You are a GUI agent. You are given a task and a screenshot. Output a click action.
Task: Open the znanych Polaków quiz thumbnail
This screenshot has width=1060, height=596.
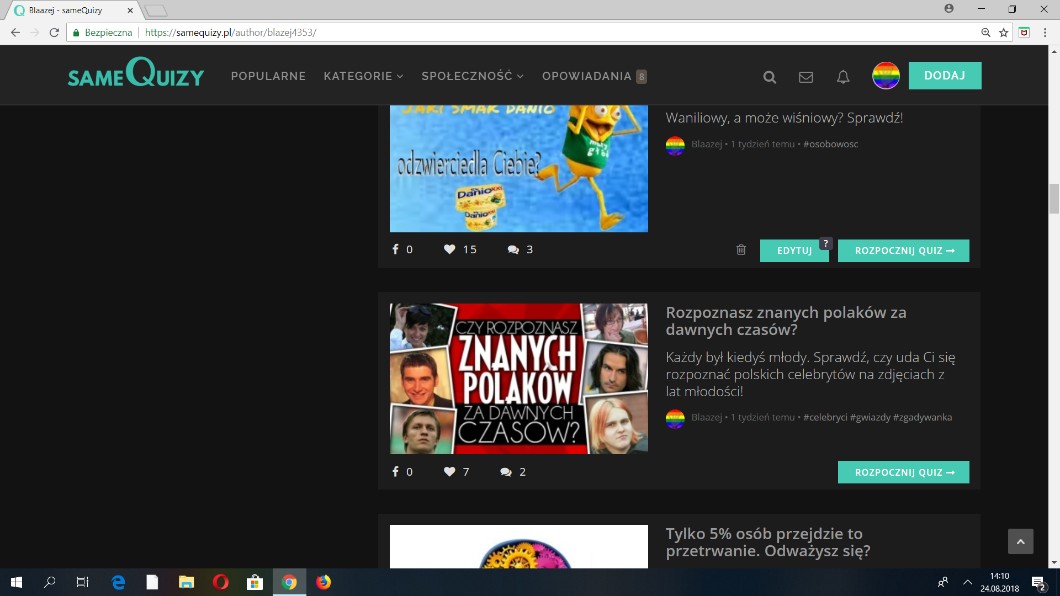[x=518, y=378]
